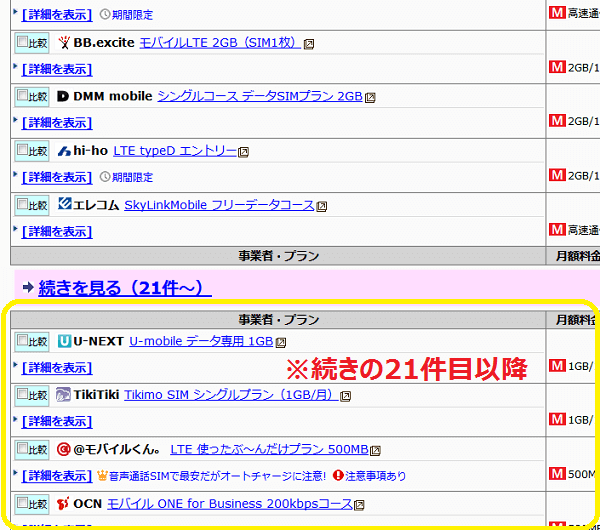Image resolution: width=600 pixels, height=530 pixels.
Task: Click 期間限定 label in the topmost row
Action: pyautogui.click(x=132, y=15)
